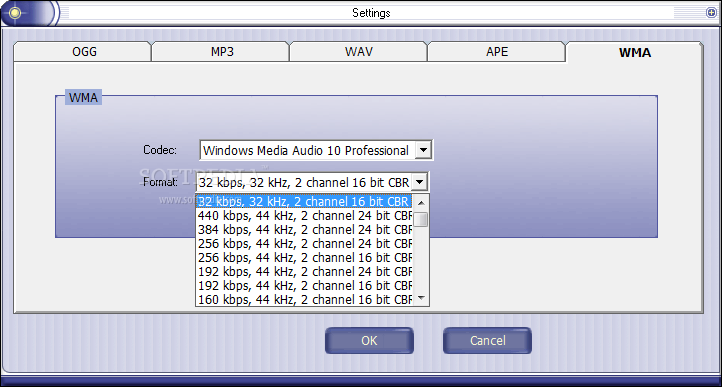Choose 384 kbps, 44 kHz, 24 bit format
This screenshot has width=722, height=387.
pos(304,229)
